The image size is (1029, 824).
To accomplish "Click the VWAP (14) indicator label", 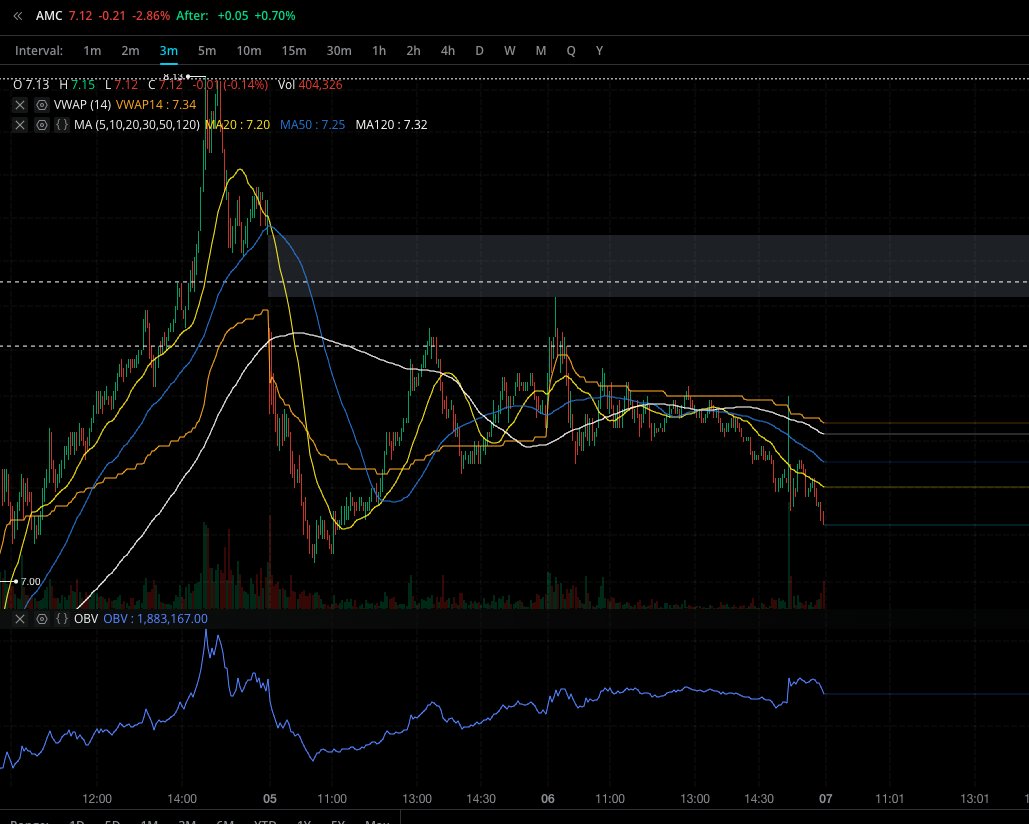I will coord(82,105).
